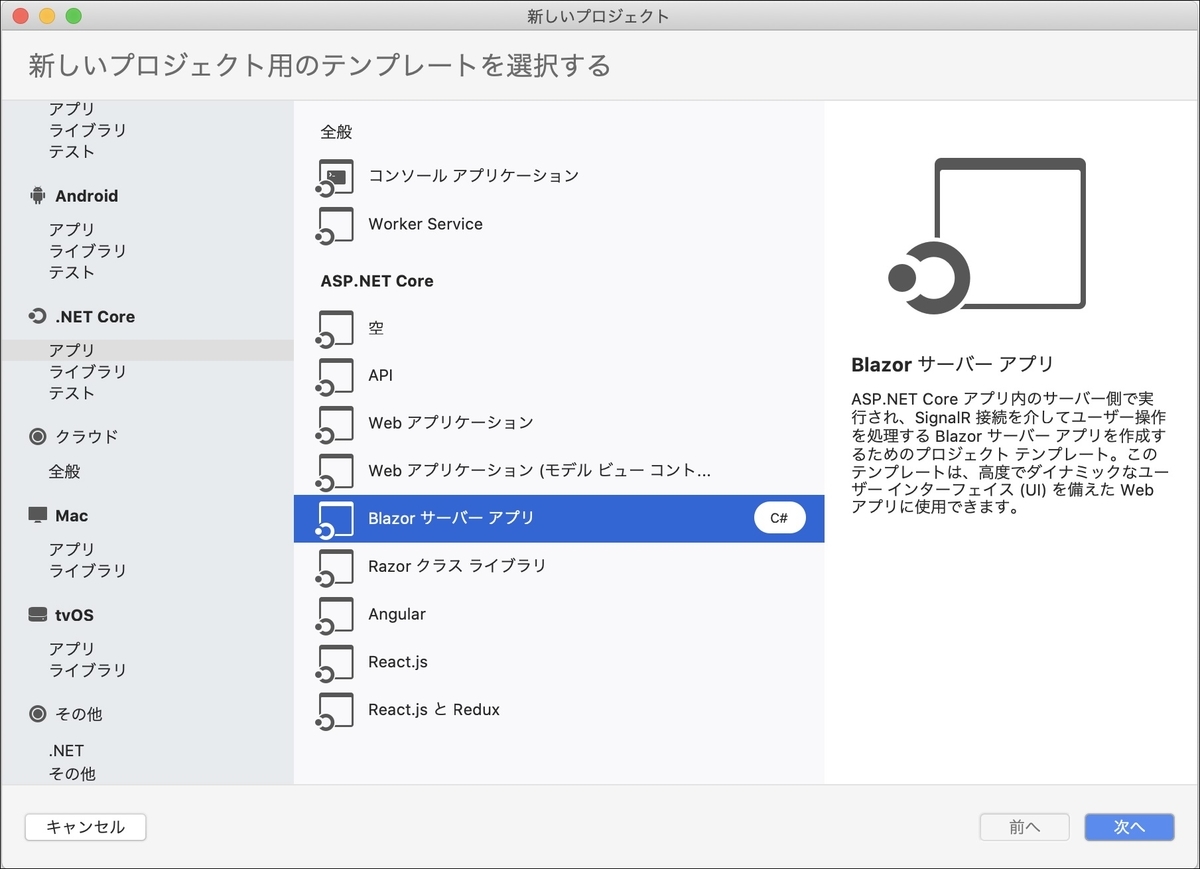1200x869 pixels.
Task: Choose the Angular template label
Action: [x=397, y=614]
